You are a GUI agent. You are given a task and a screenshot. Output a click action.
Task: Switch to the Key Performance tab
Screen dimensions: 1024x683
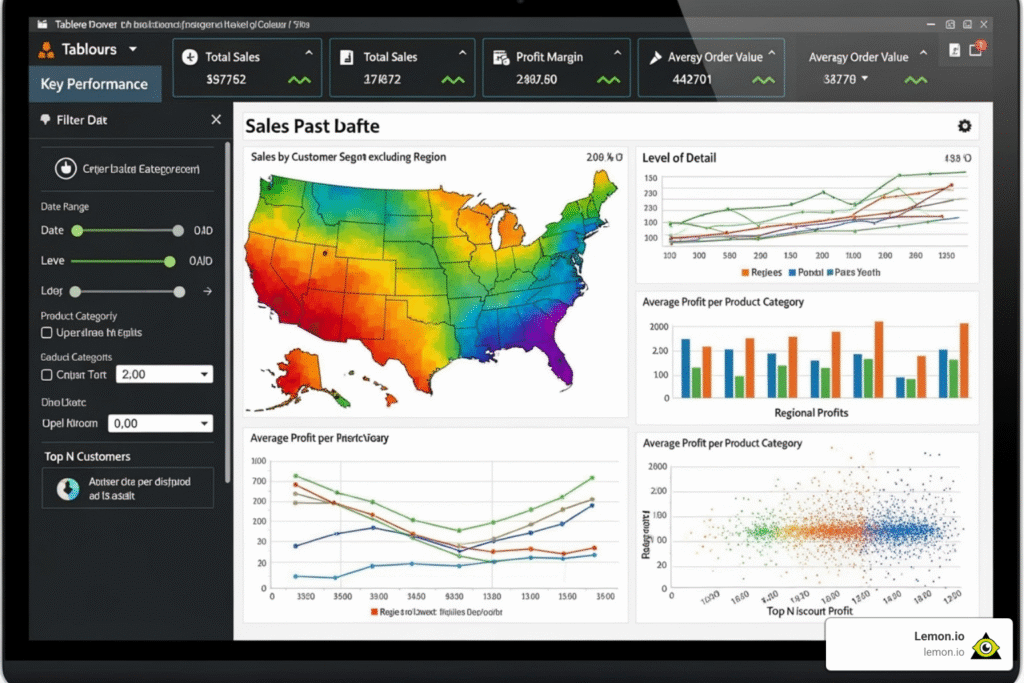[x=94, y=84]
